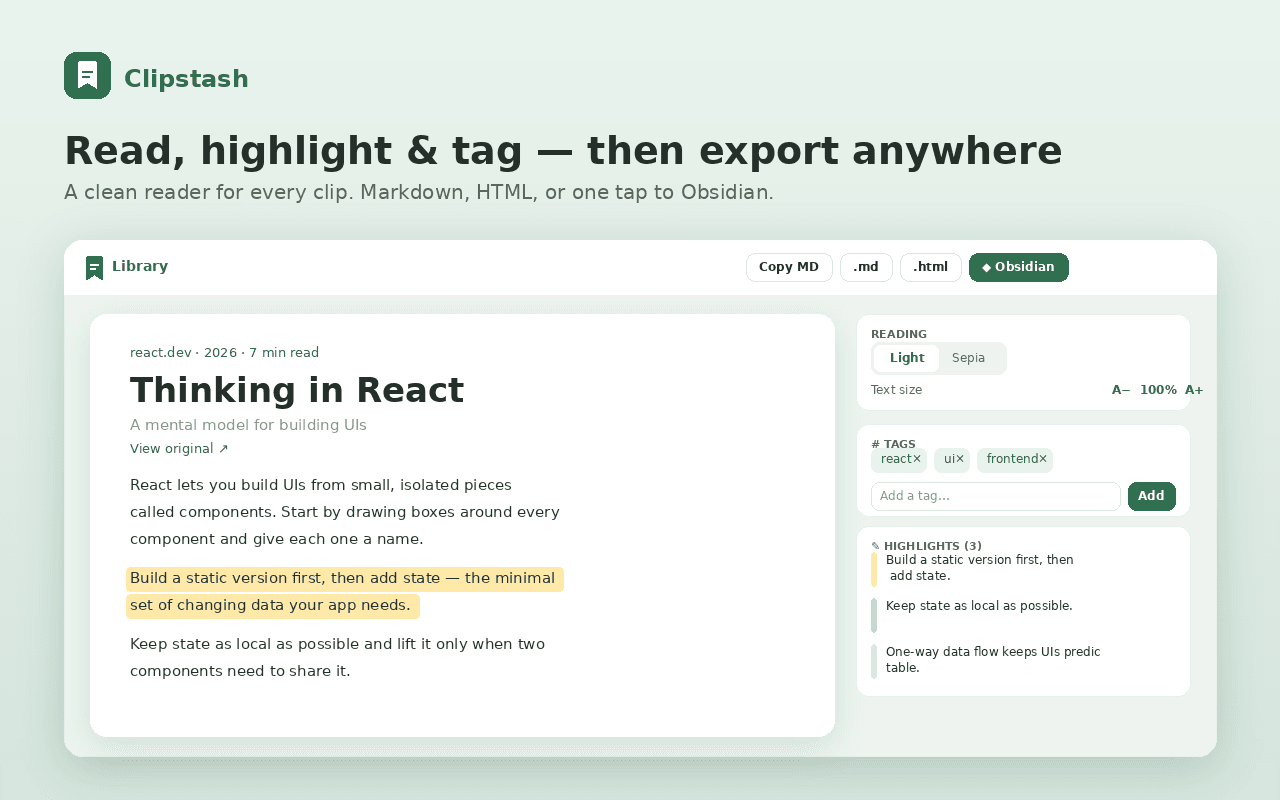
Task: Click the HIGHLIGHTS (3) section header
Action: pos(926,546)
